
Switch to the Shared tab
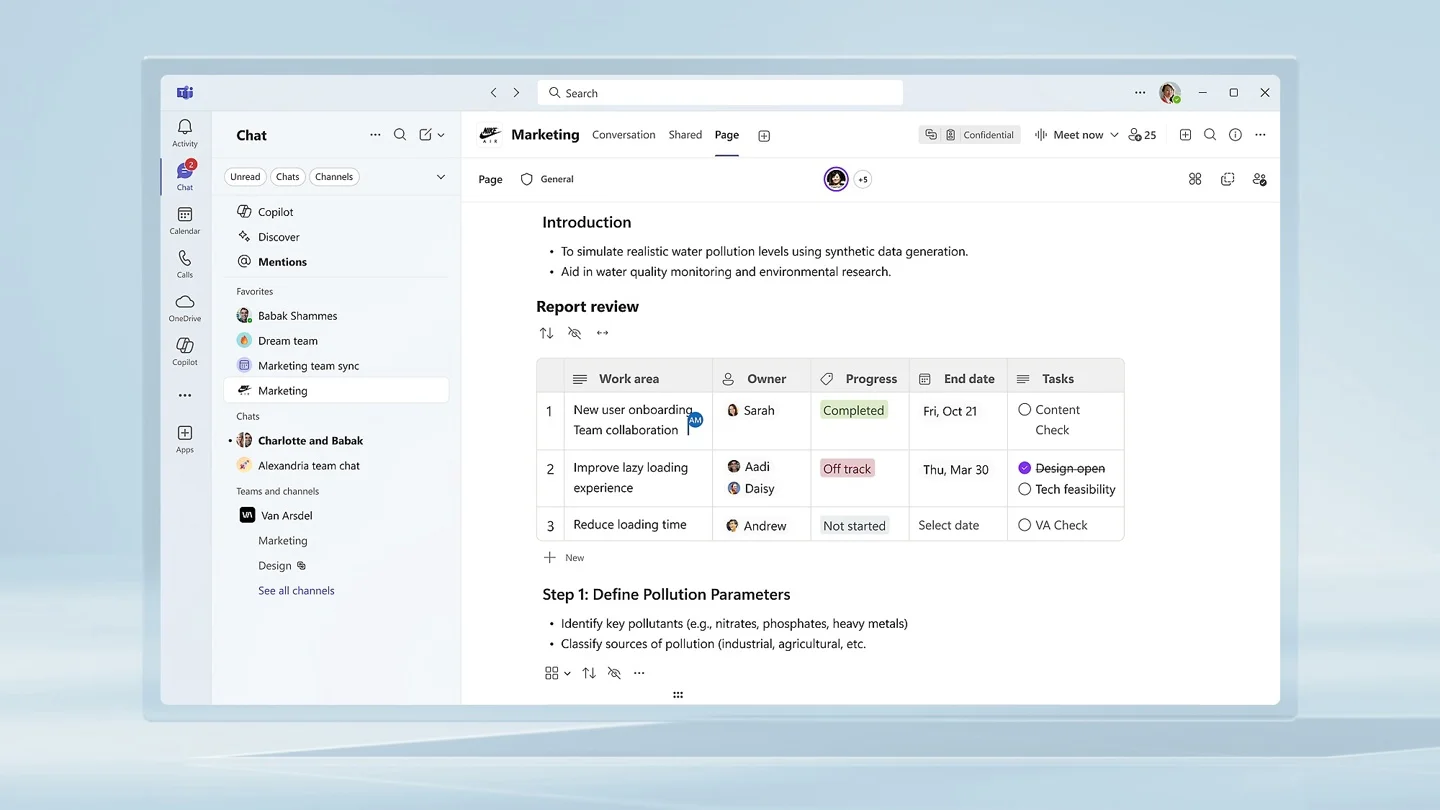[685, 135]
